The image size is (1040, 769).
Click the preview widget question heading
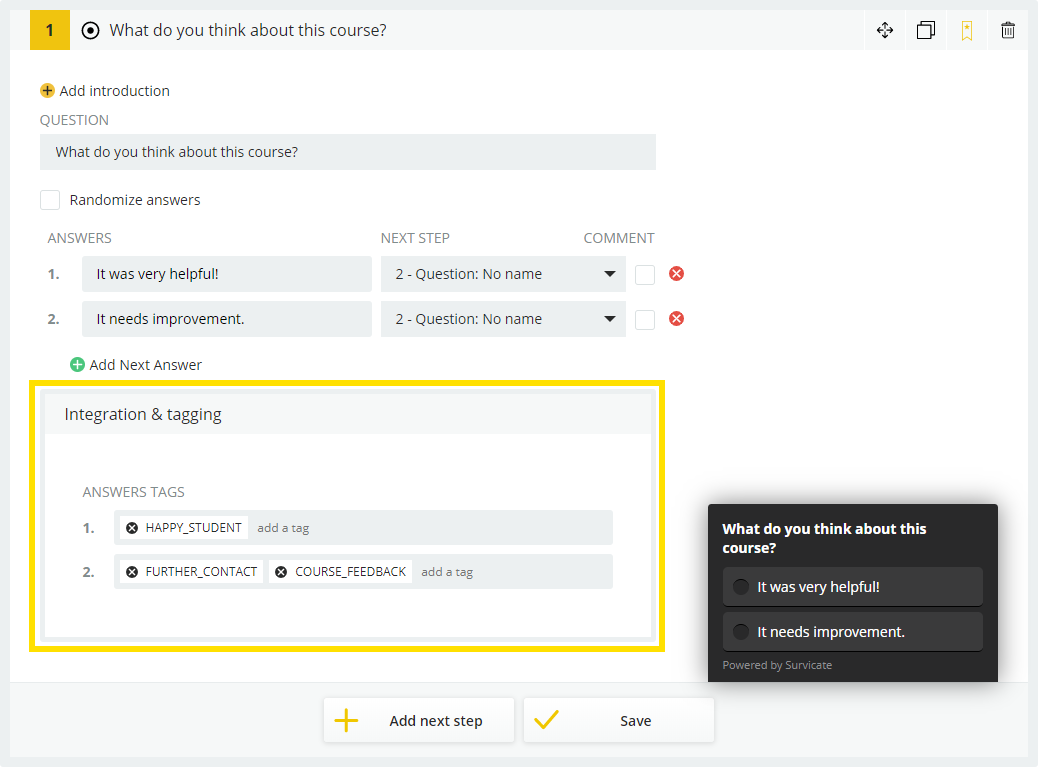[x=824, y=539]
